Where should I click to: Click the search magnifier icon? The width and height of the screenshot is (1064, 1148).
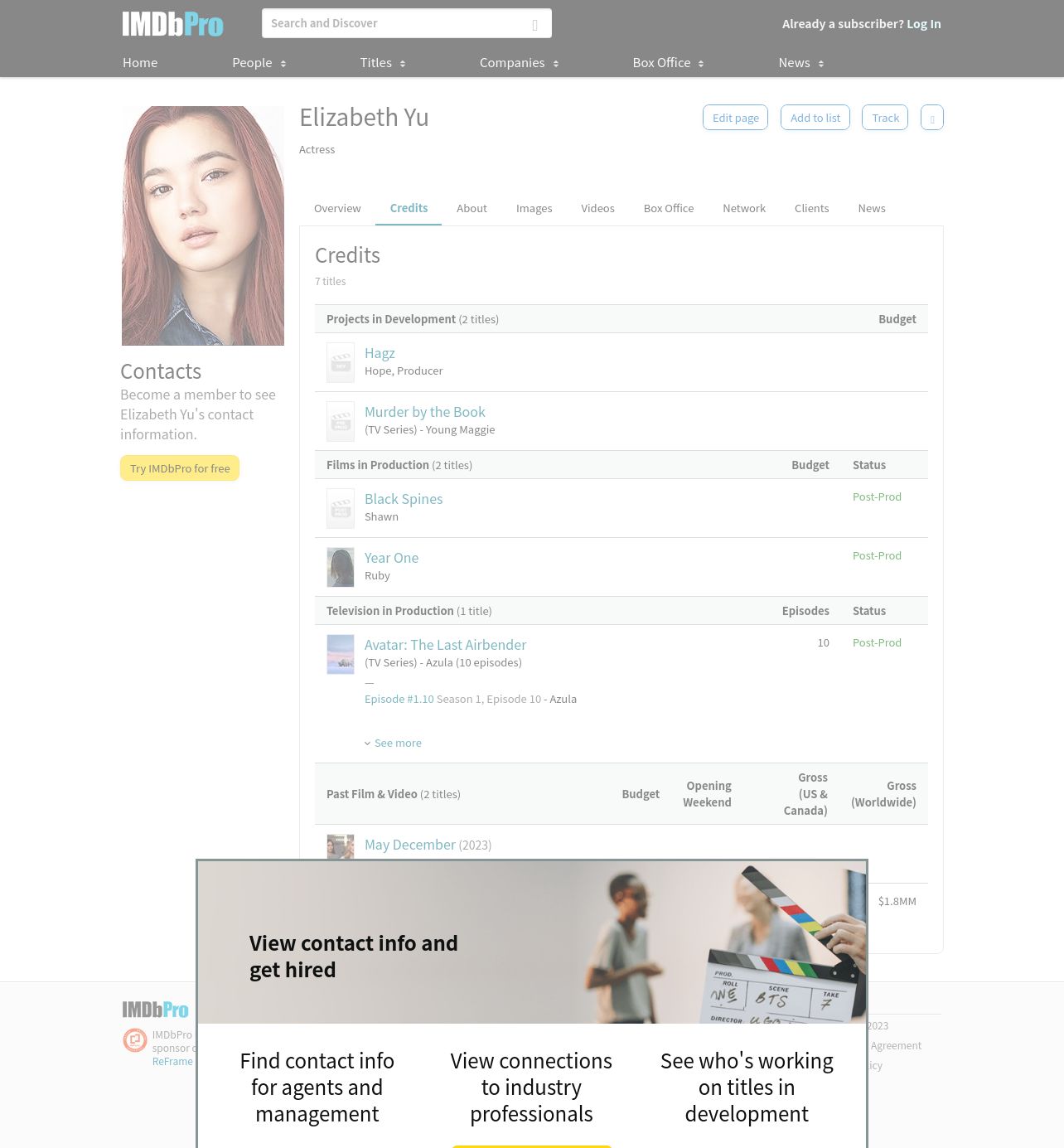click(535, 24)
